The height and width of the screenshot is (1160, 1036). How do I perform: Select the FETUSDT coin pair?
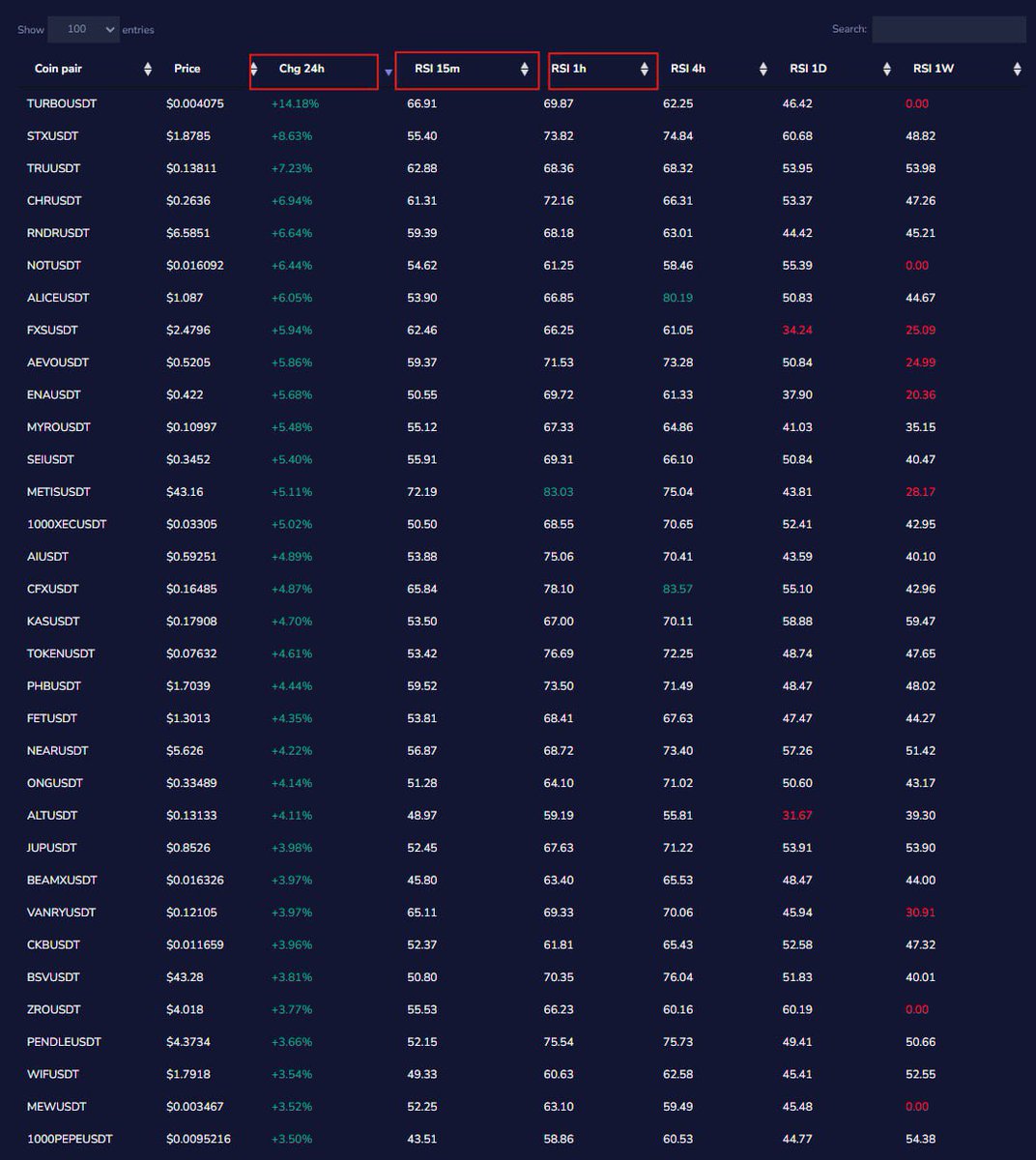(x=52, y=718)
